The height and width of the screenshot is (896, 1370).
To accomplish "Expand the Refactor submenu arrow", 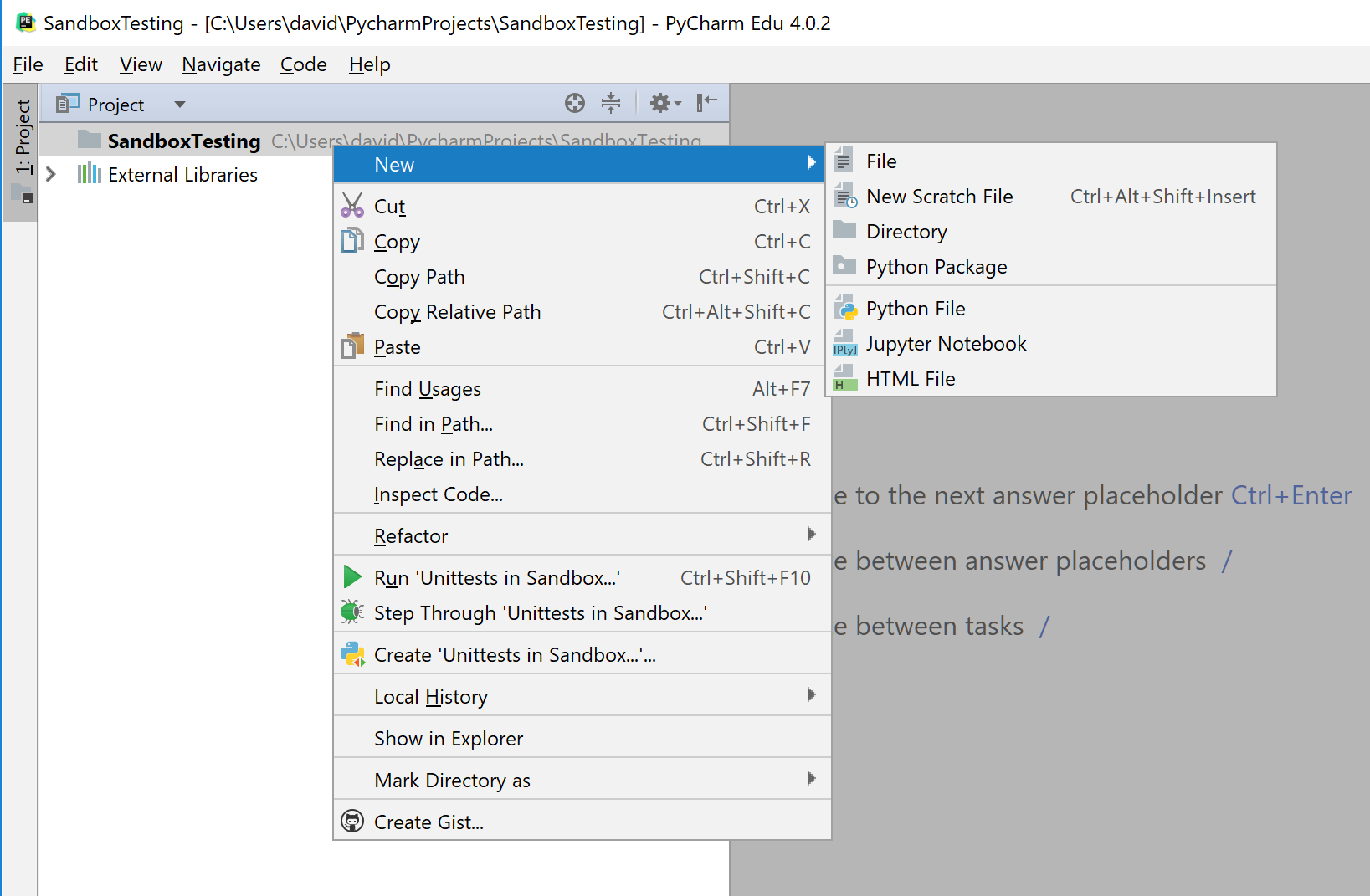I will point(810,534).
